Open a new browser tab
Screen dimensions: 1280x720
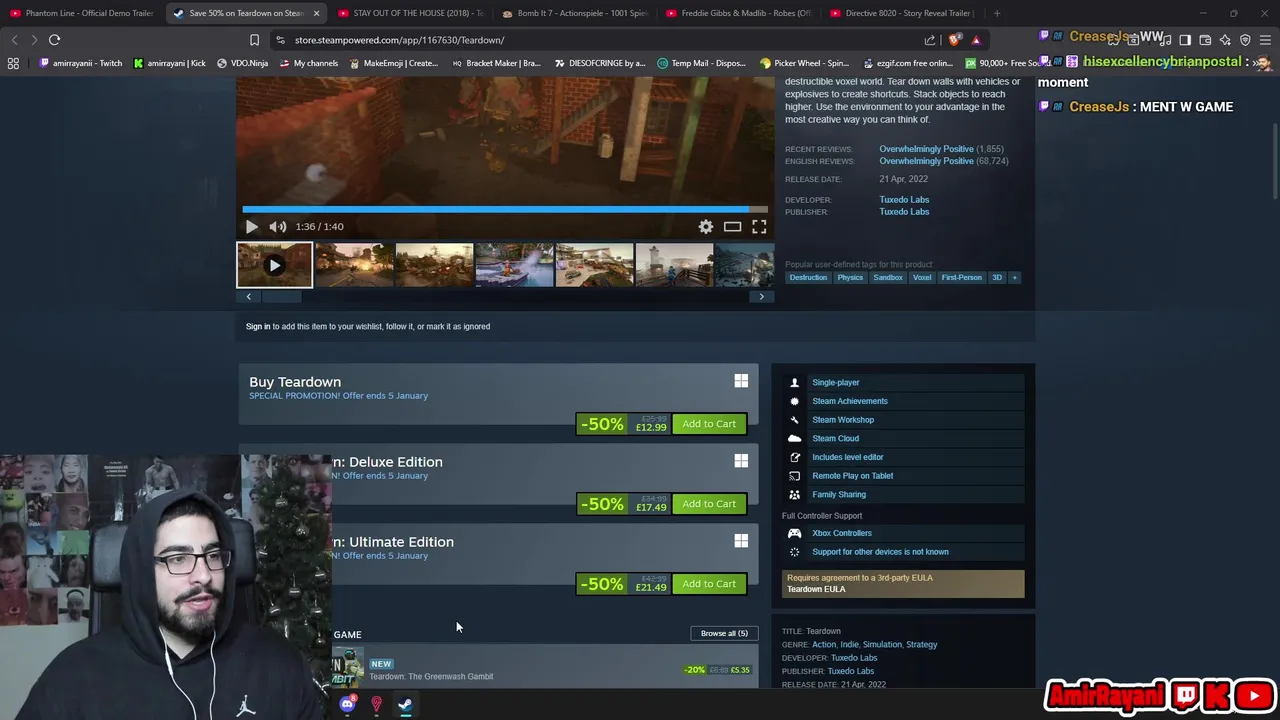pyautogui.click(x=996, y=13)
